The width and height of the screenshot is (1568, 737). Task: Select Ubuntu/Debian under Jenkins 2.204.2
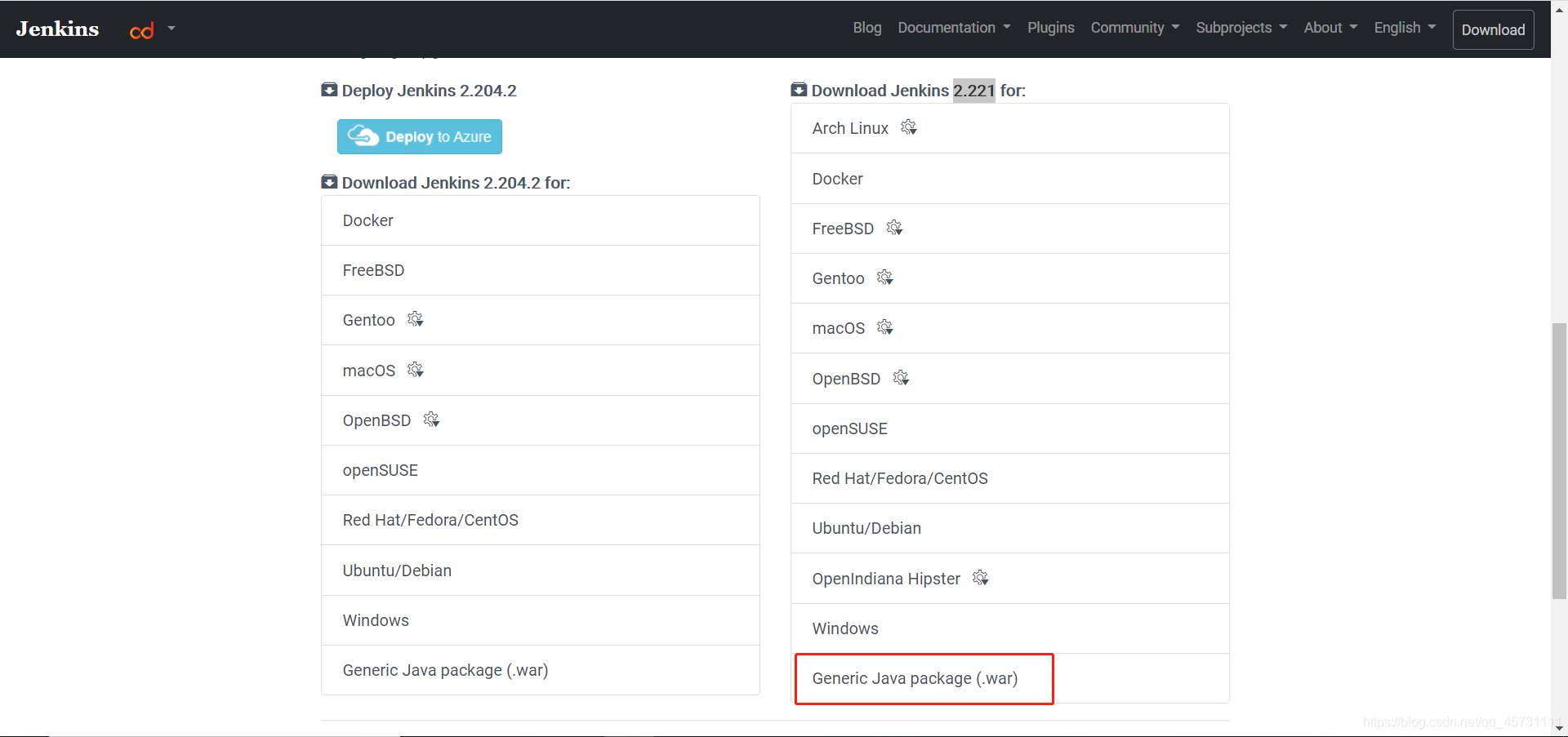[x=541, y=571]
